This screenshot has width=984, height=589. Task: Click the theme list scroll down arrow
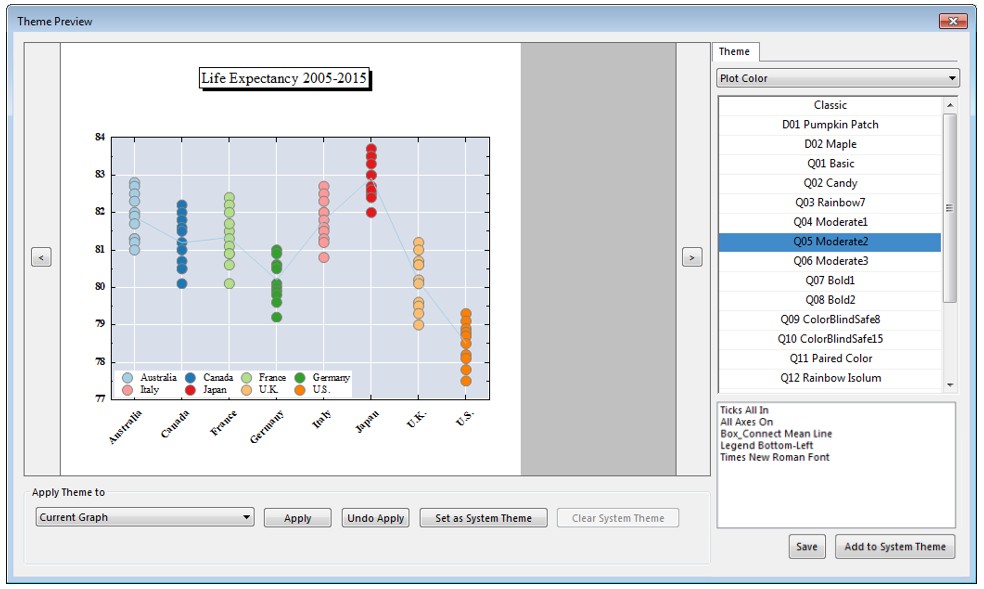[x=950, y=384]
